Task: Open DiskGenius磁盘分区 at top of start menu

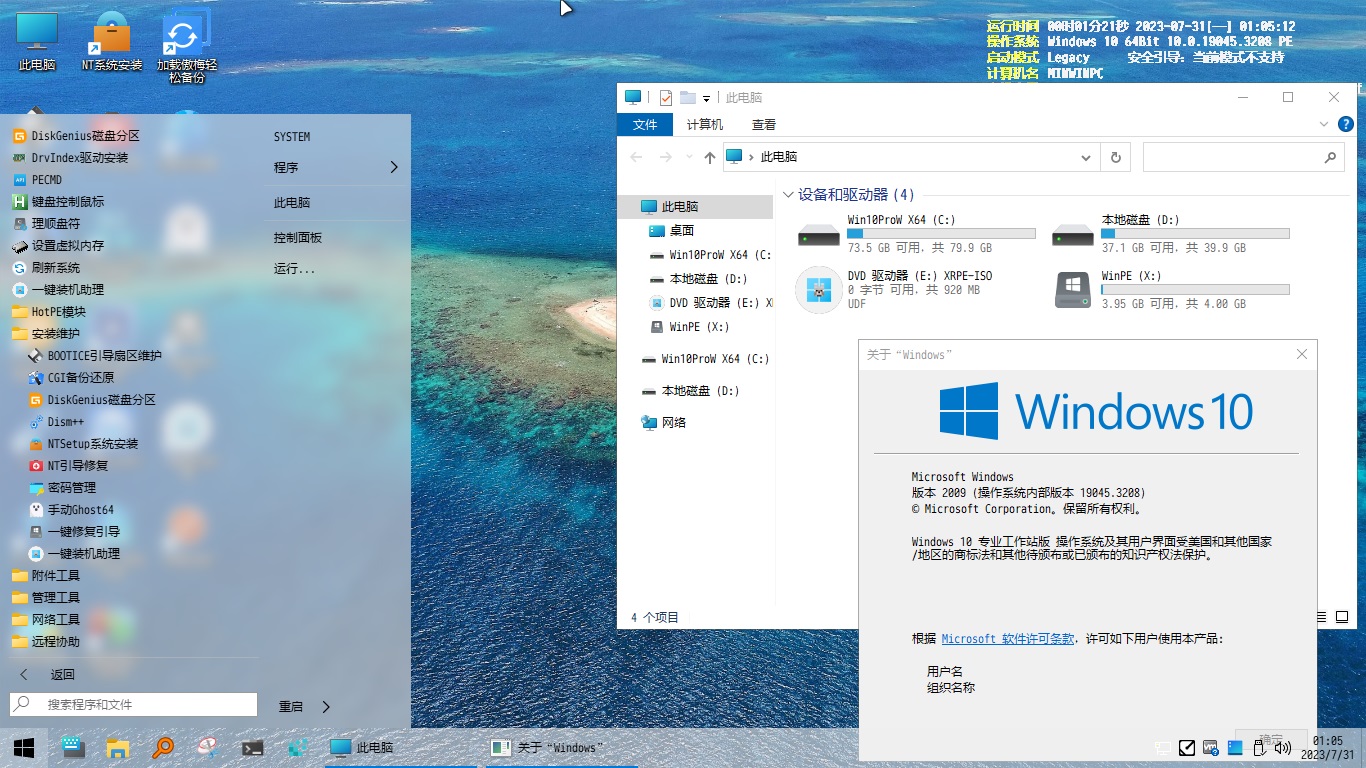Action: 85,136
